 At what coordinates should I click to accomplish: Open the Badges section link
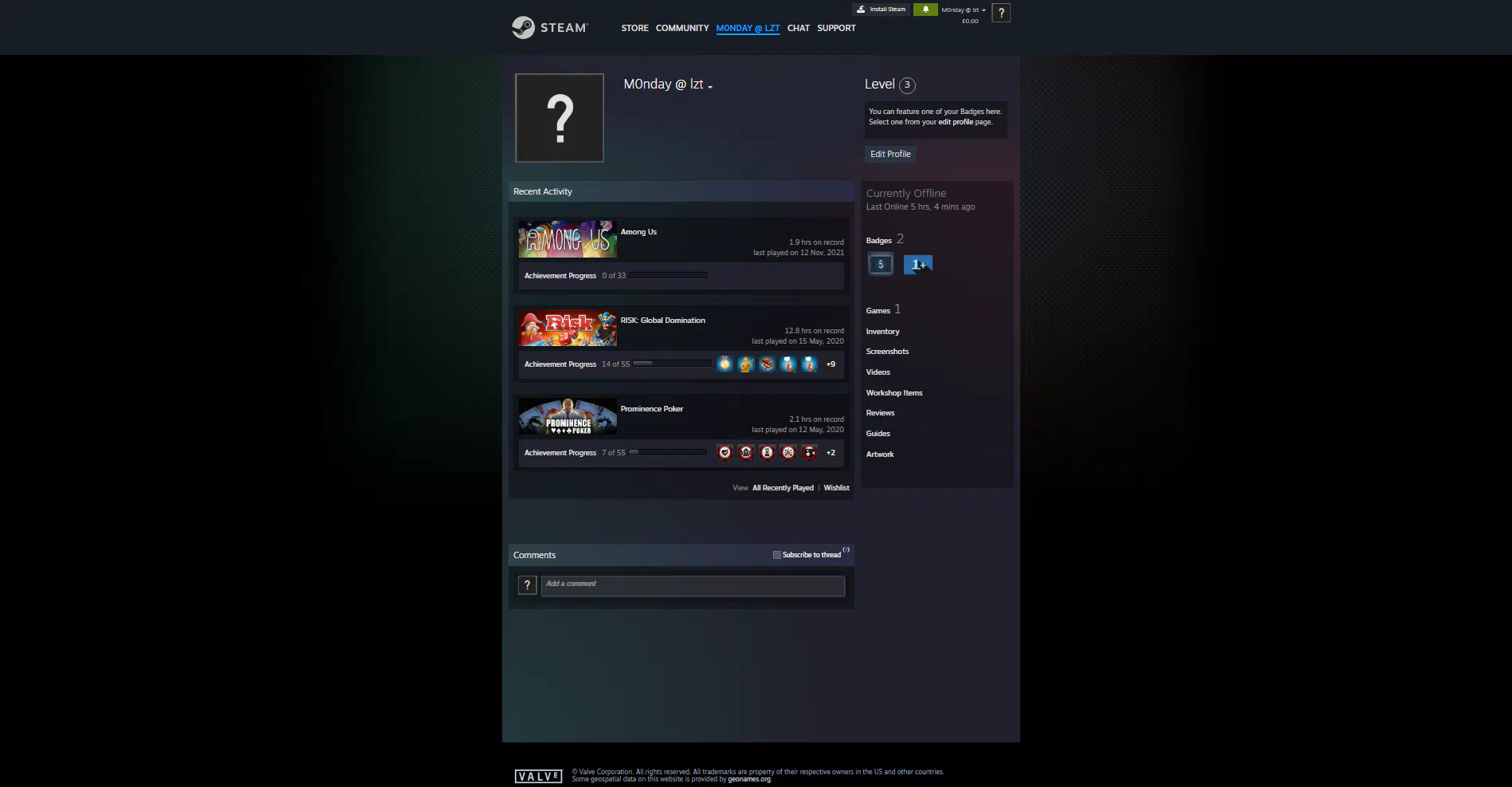coord(879,241)
